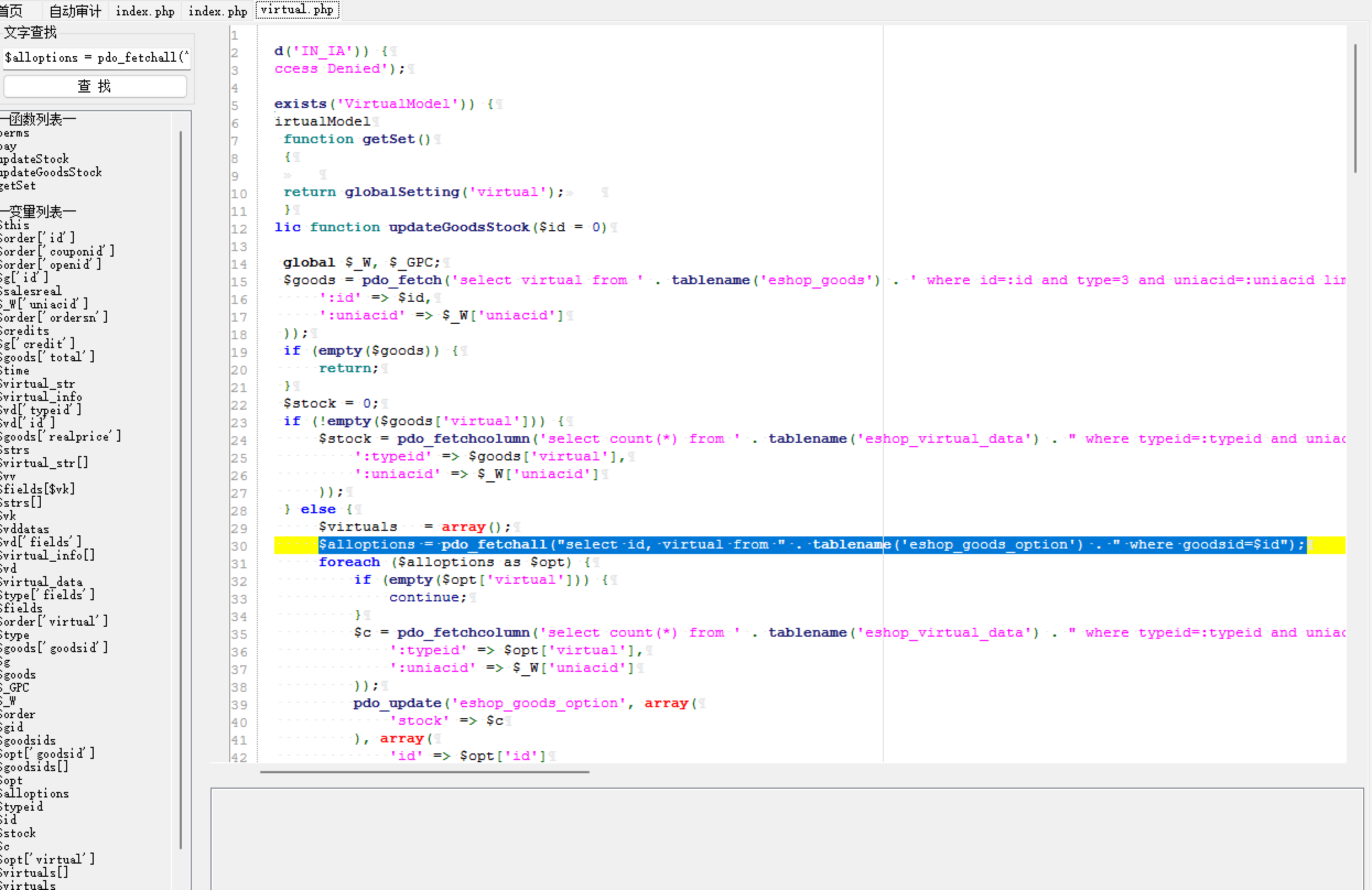Select the first index.php tab

pyautogui.click(x=145, y=10)
